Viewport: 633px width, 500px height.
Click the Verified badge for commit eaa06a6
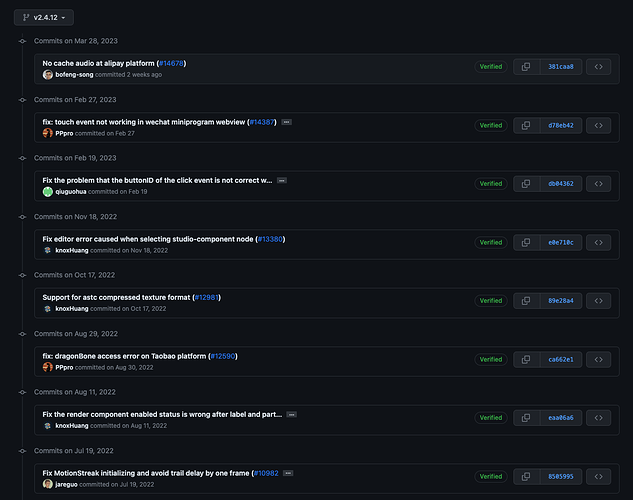pos(490,418)
